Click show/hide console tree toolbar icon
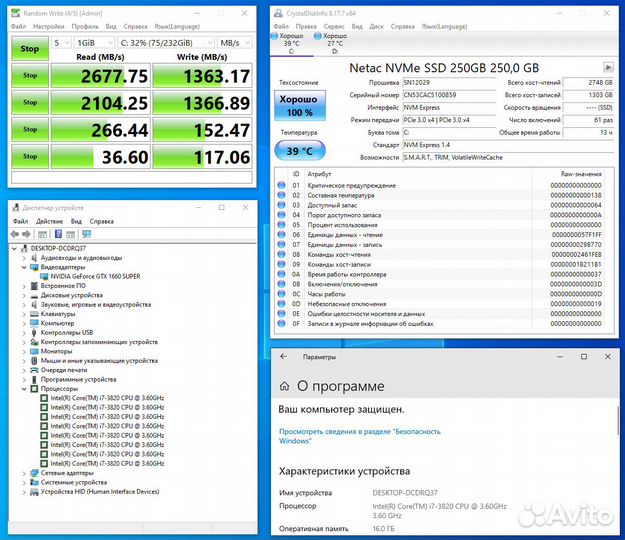The width and height of the screenshot is (625, 540). pyautogui.click(x=43, y=234)
